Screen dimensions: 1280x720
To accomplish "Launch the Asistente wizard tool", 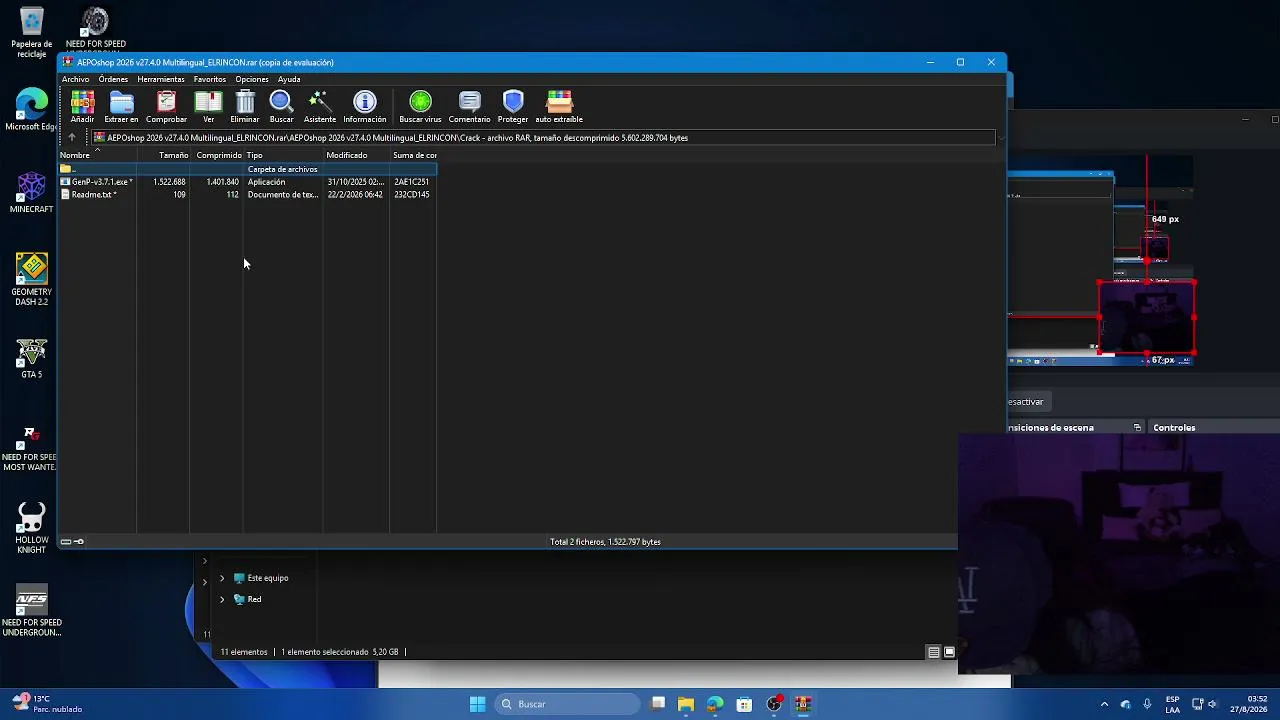I will click(x=320, y=106).
